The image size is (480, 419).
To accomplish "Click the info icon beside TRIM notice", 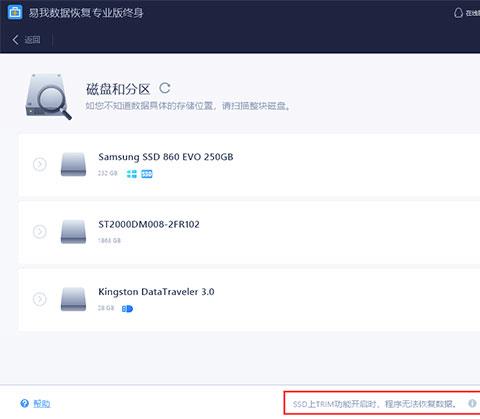I will [472, 403].
